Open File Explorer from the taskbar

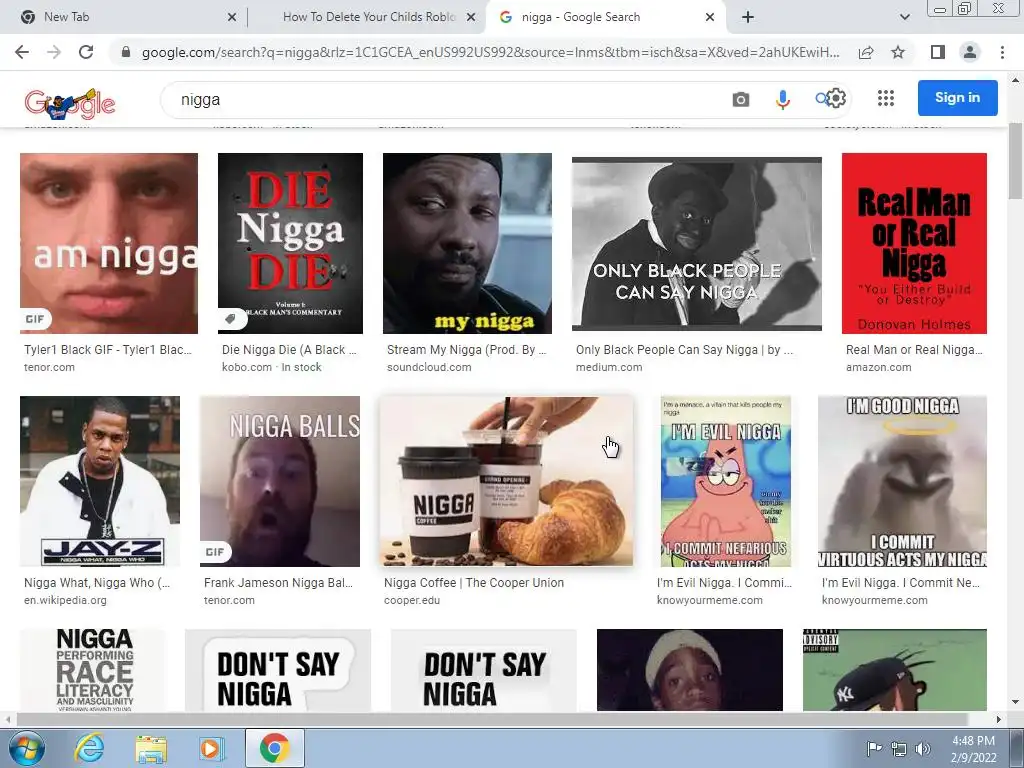click(x=151, y=748)
